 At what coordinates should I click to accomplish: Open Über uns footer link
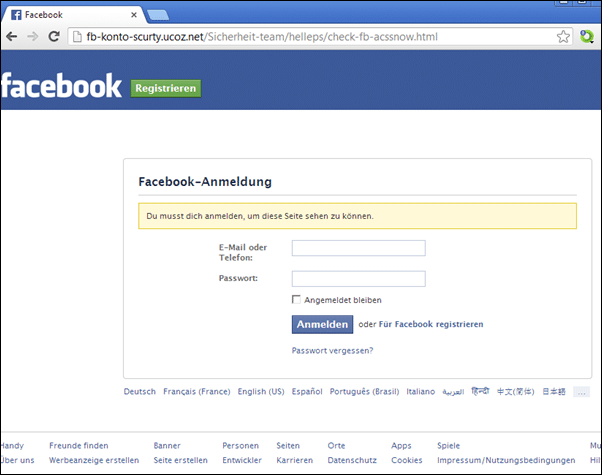click(18, 460)
